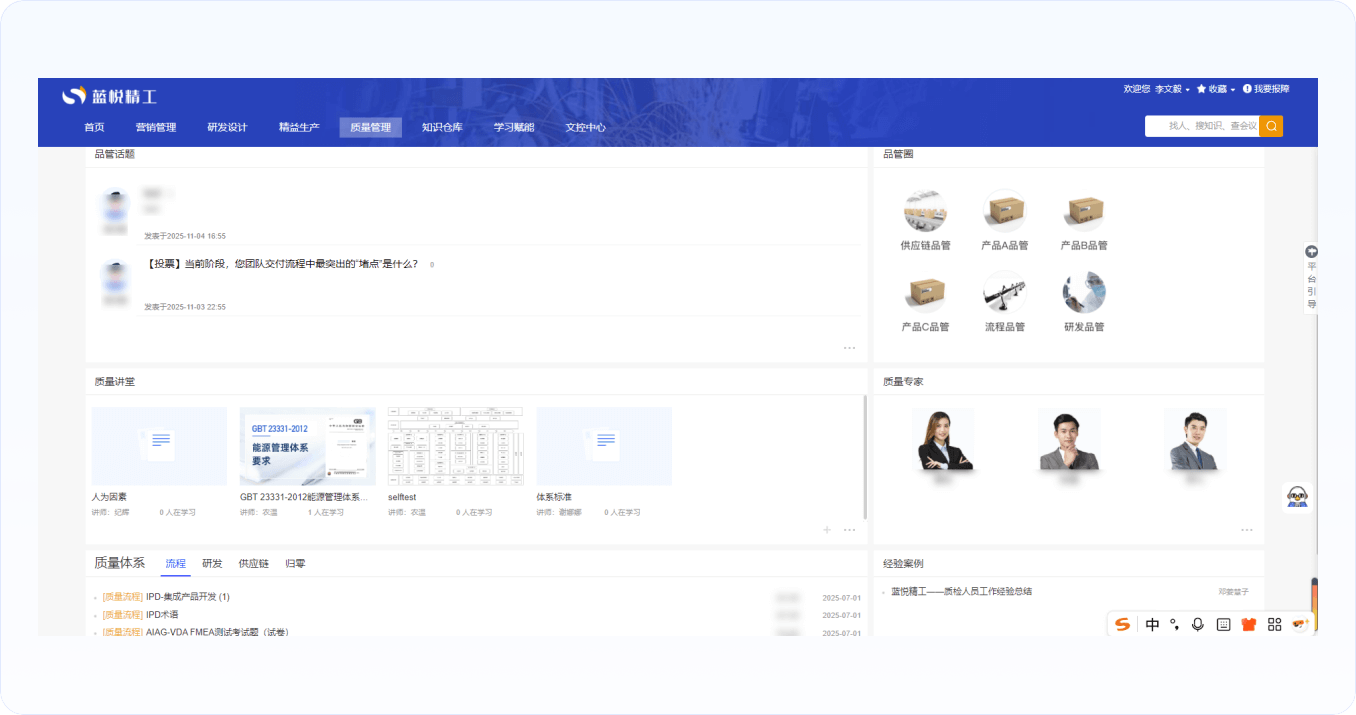Open the 供应链品管 circle icon

[x=925, y=211]
